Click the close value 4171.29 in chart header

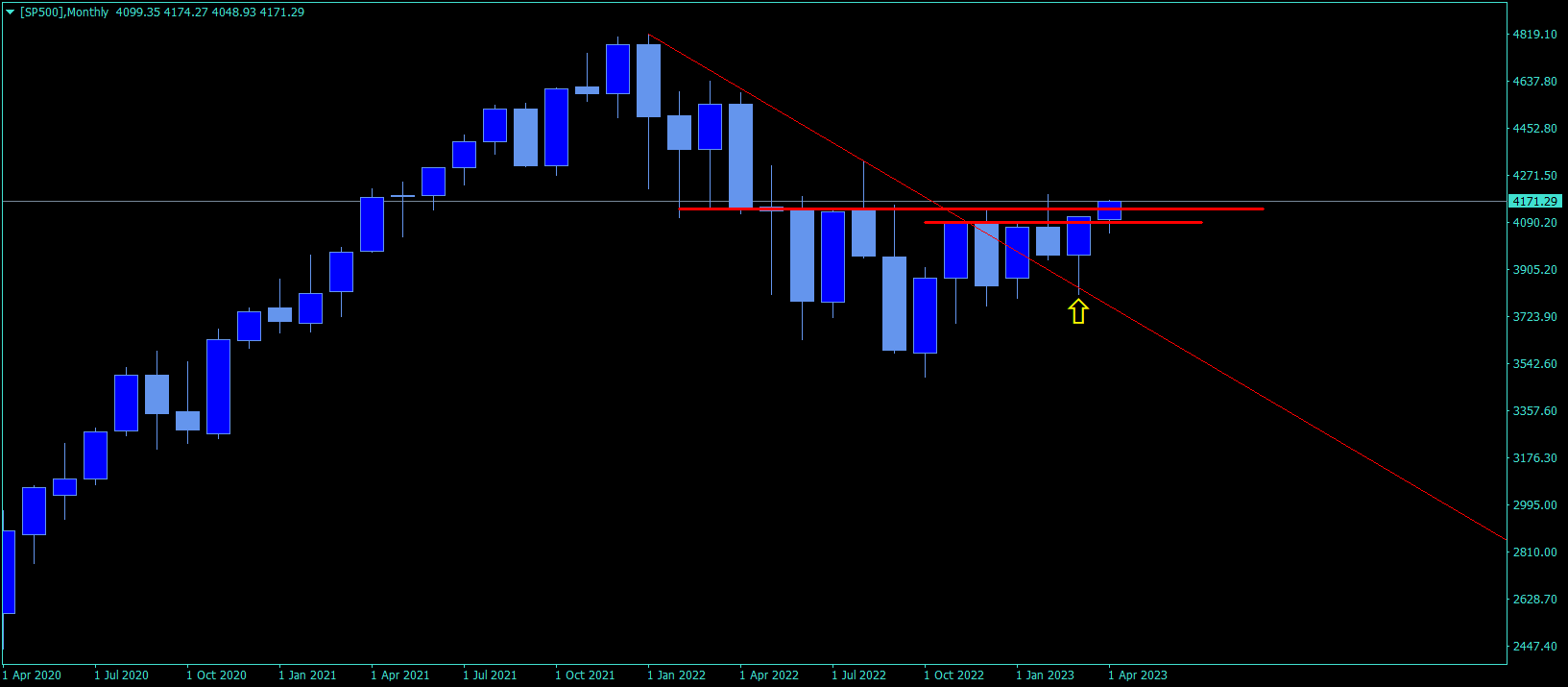coord(282,12)
